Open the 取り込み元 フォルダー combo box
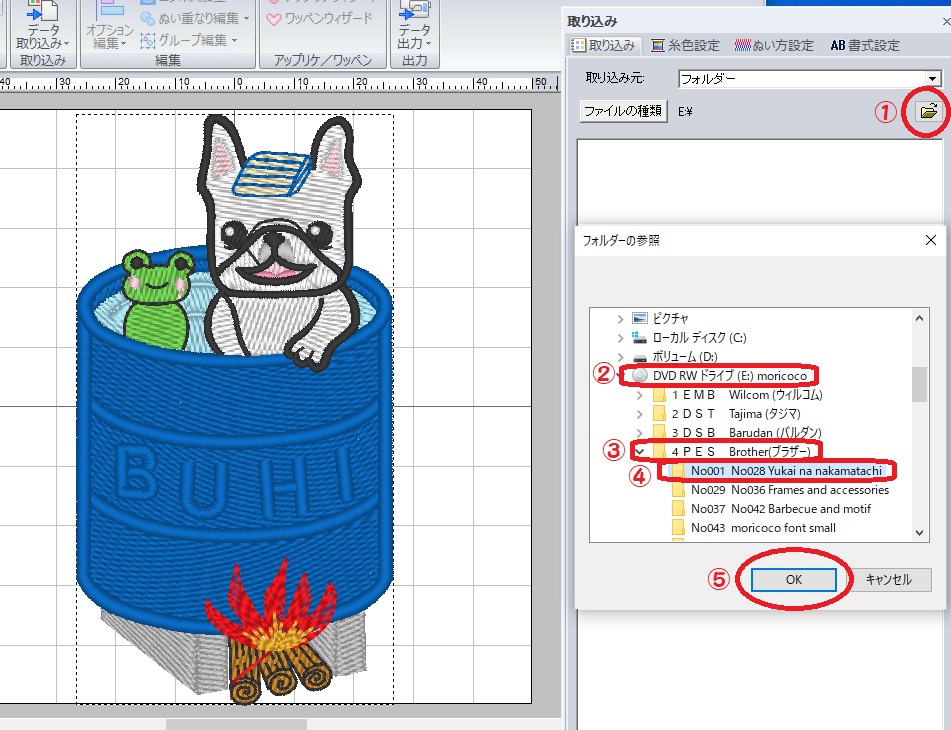Screen dimensions: 951x730 point(810,78)
